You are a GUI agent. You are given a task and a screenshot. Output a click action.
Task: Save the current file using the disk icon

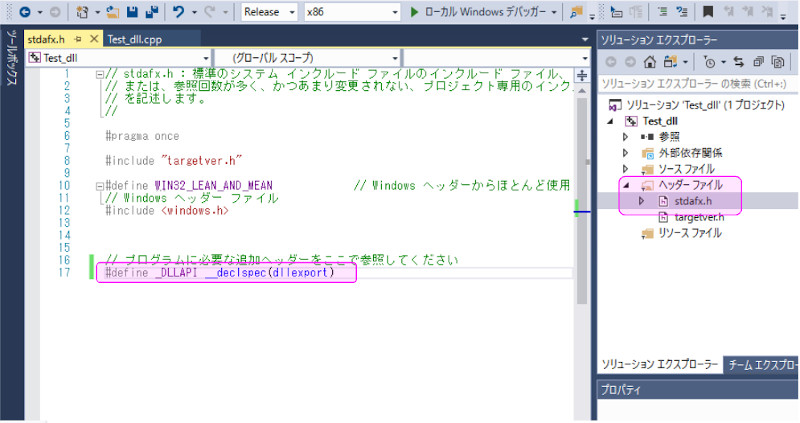[x=133, y=11]
